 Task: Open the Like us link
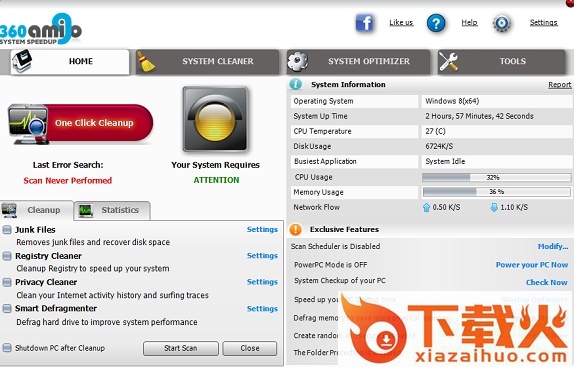click(401, 23)
